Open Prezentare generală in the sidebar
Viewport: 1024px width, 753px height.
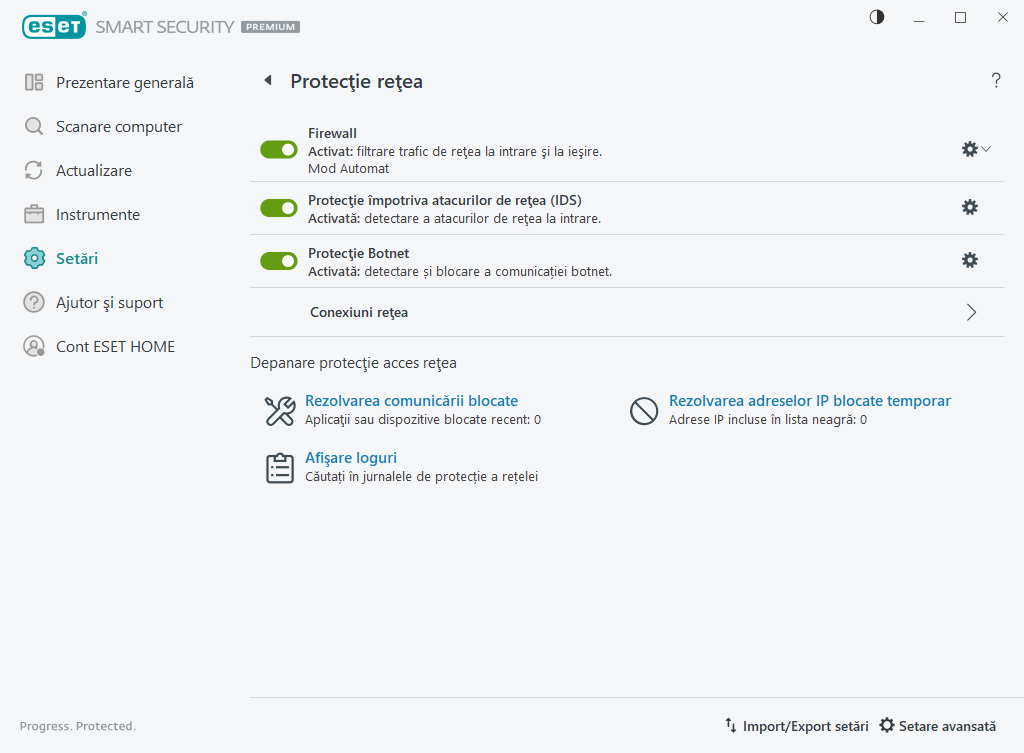124,83
